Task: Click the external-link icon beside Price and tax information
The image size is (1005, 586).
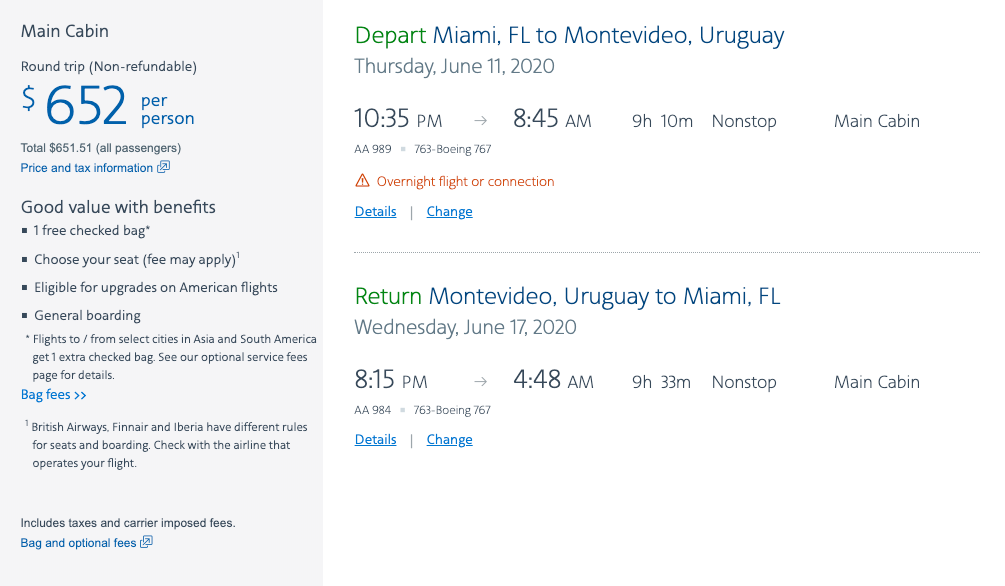Action: 164,167
